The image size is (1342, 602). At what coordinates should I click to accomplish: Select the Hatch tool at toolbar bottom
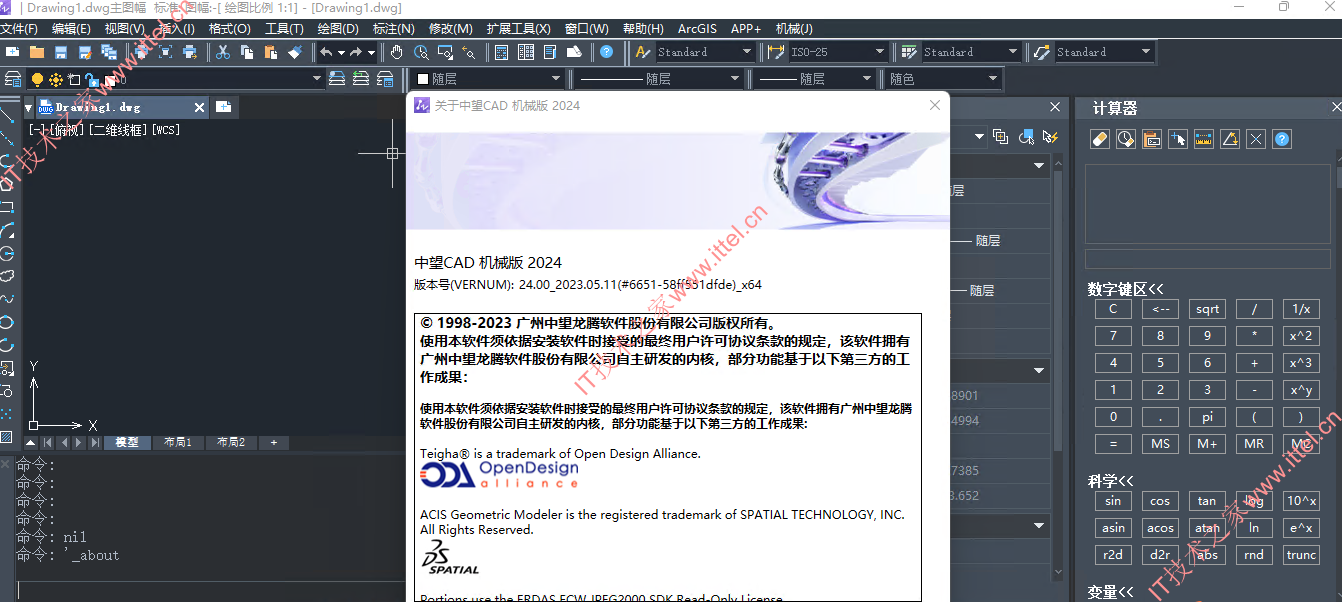8,437
